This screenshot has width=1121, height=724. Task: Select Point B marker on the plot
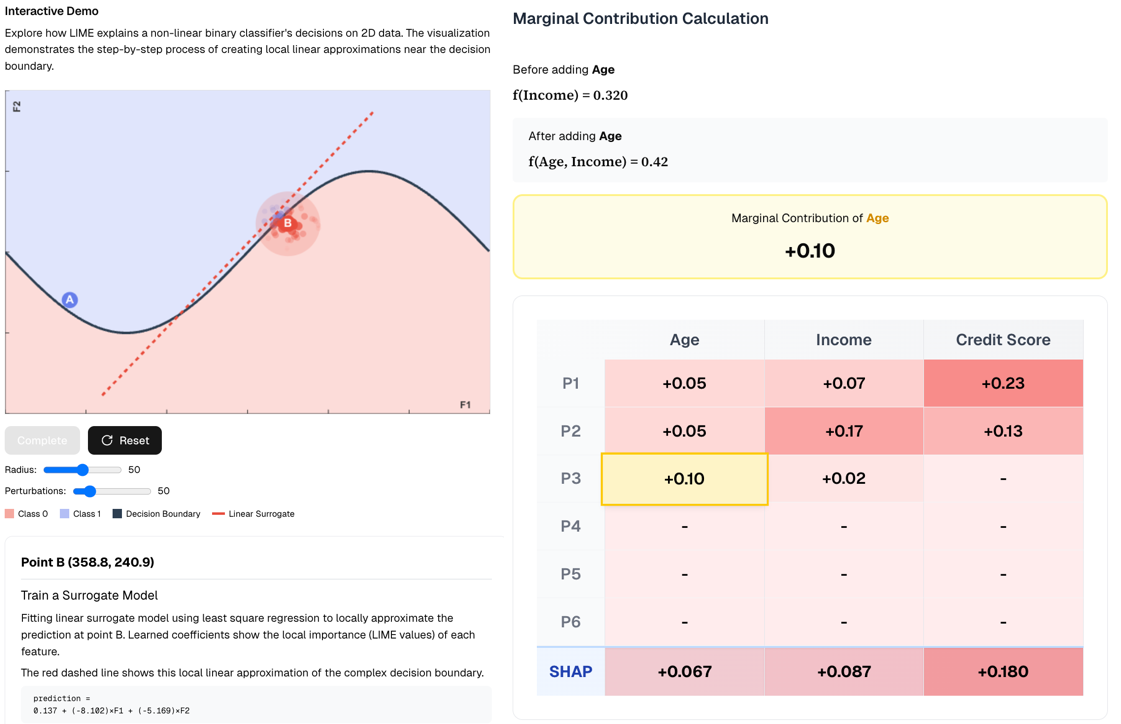click(x=288, y=221)
